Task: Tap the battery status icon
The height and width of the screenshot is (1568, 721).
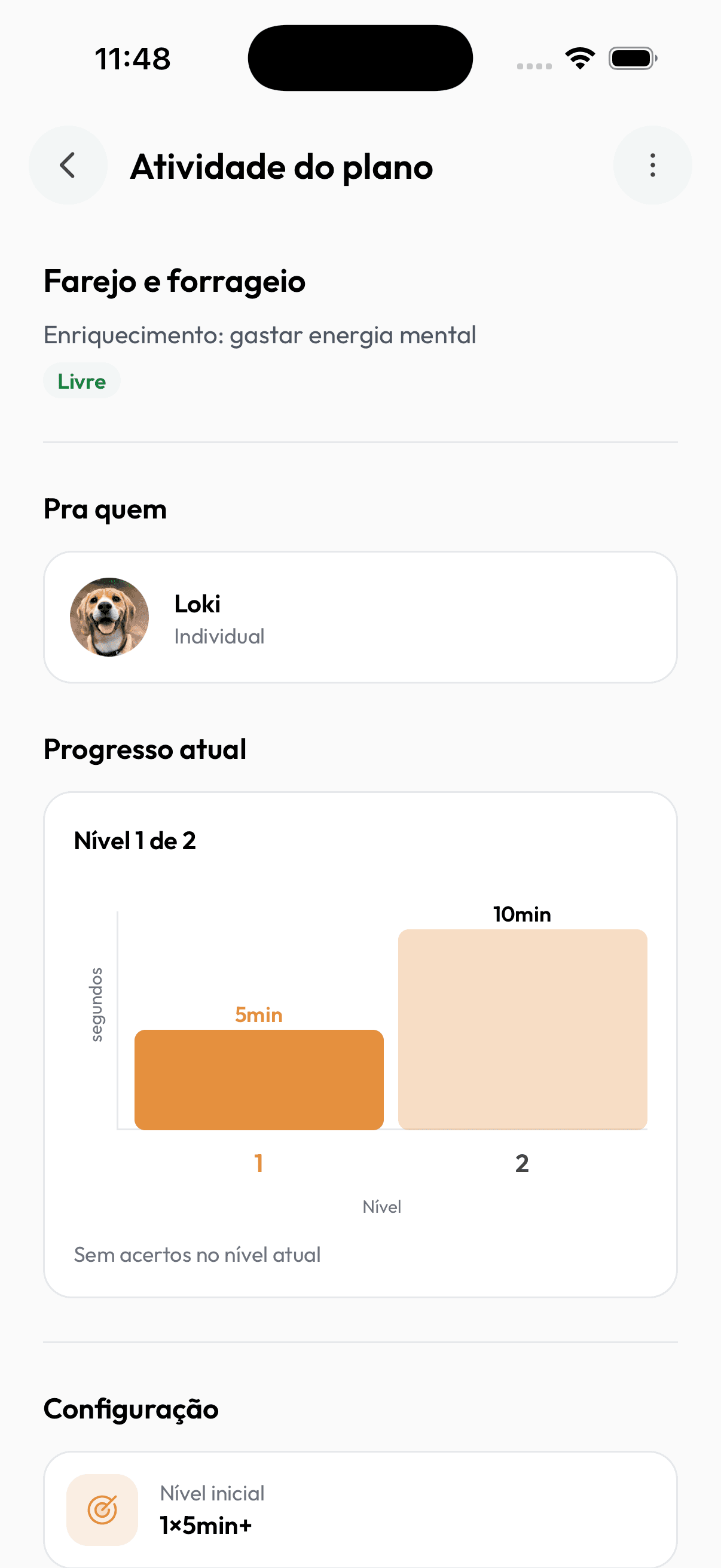Action: point(633,59)
